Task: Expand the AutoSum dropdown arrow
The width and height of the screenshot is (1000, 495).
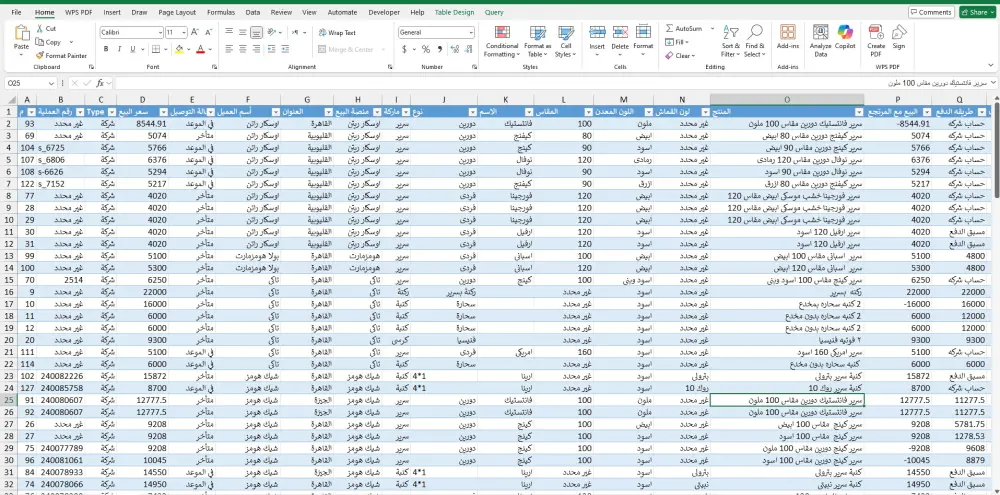Action: (x=712, y=29)
